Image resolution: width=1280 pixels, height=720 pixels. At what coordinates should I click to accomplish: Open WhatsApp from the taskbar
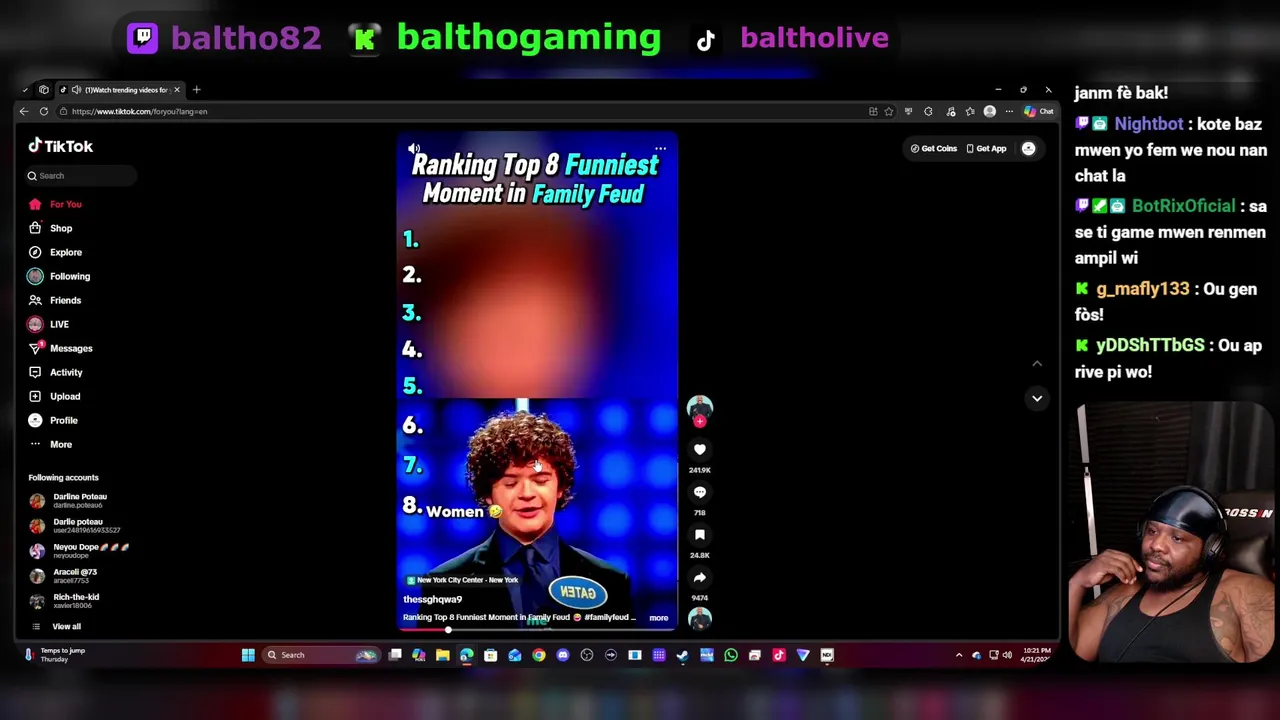[x=731, y=655]
